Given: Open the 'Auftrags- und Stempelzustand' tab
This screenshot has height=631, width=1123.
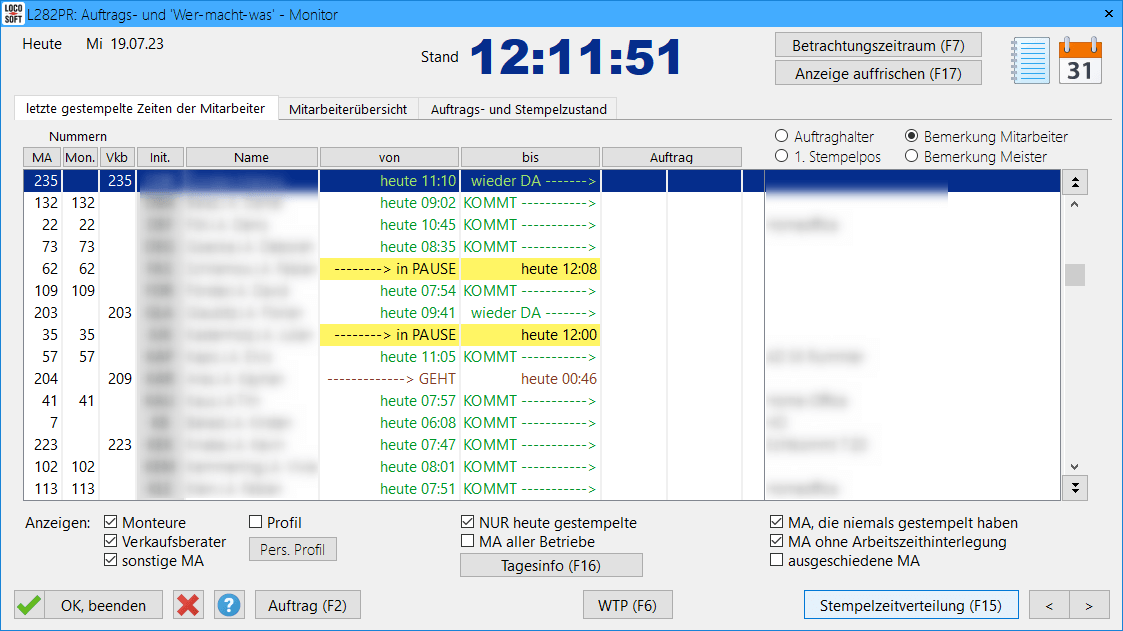Looking at the screenshot, I should (518, 109).
